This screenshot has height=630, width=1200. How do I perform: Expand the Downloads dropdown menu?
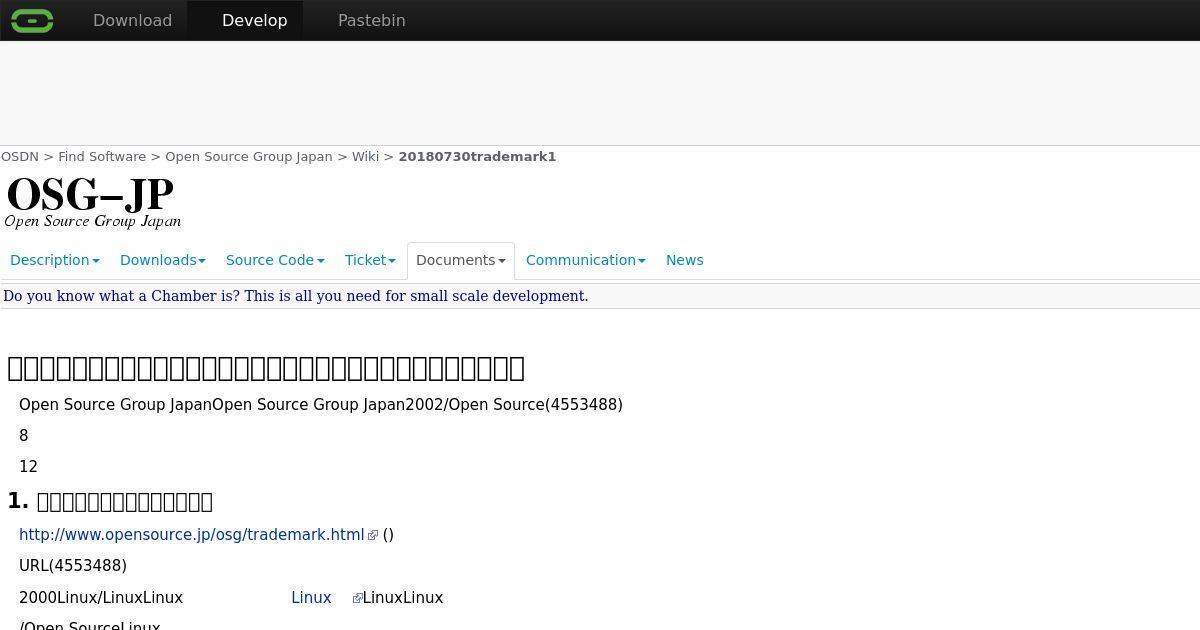pos(162,260)
